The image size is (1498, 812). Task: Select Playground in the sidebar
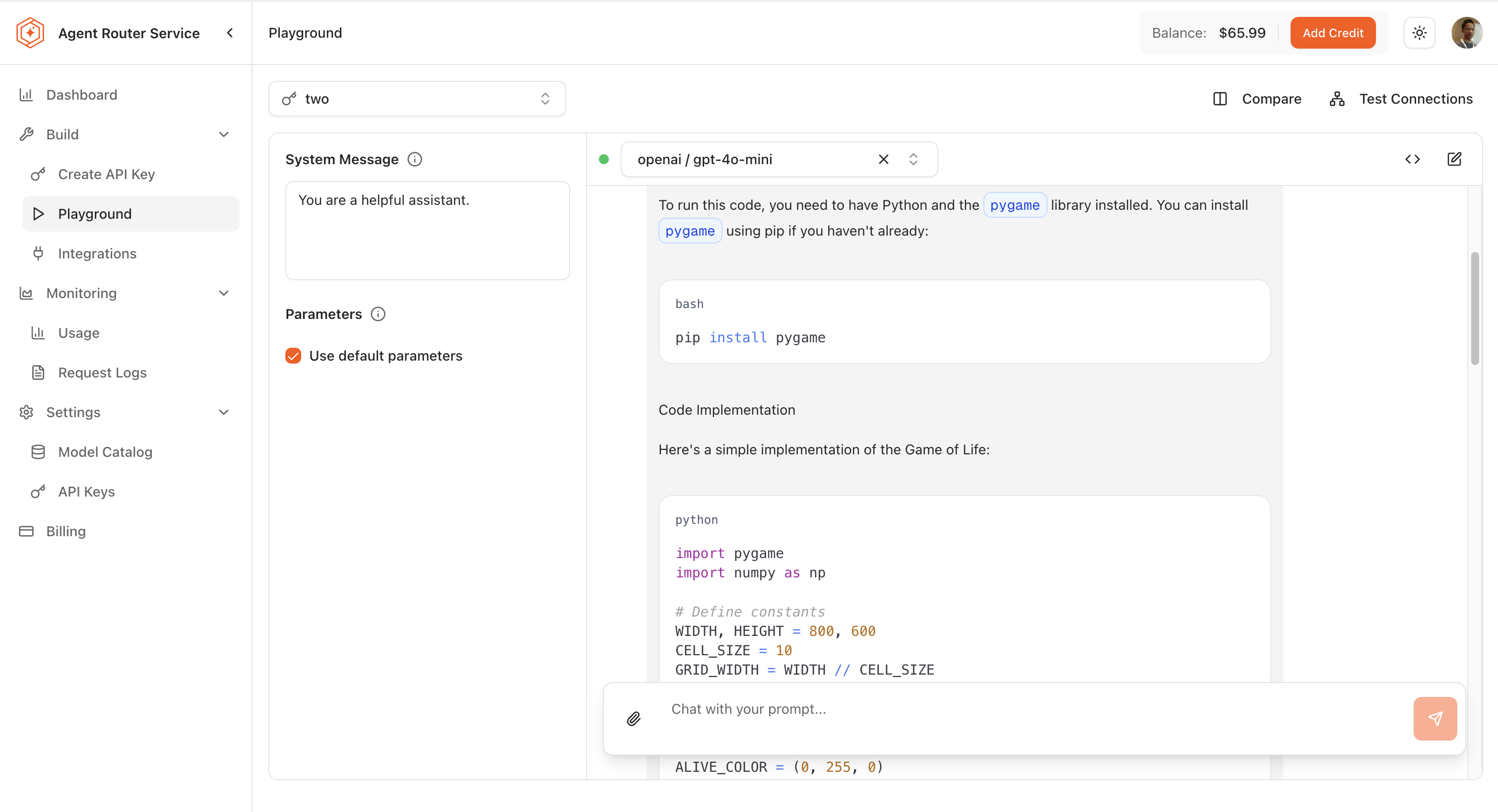point(131,214)
